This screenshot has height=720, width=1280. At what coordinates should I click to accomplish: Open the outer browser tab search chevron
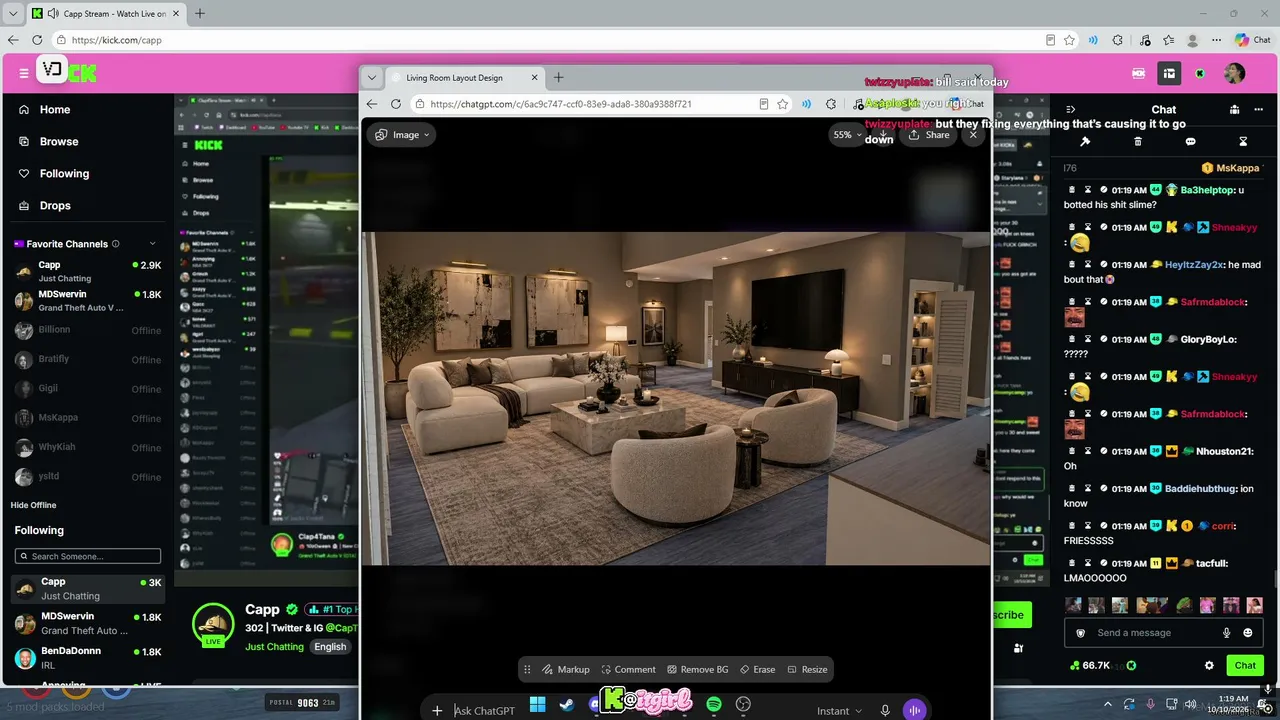pyautogui.click(x=12, y=14)
